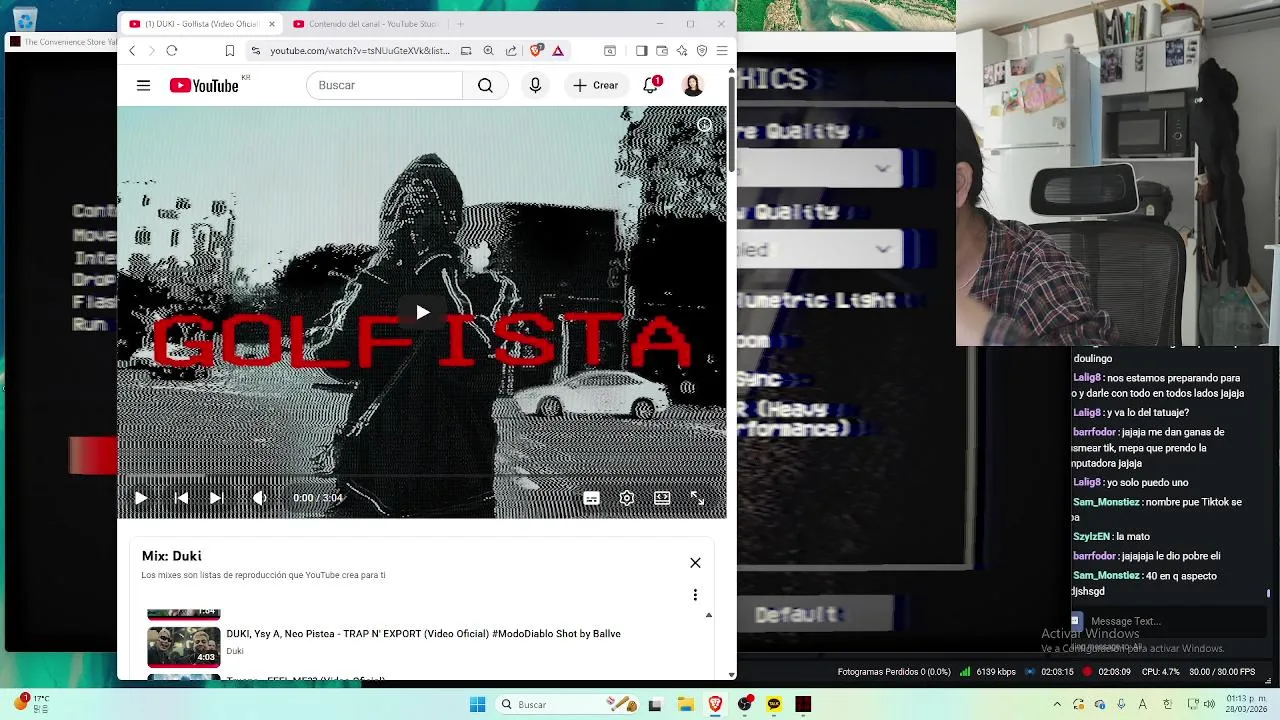Toggle subtitles in the video player
1280x720 pixels.
(592, 498)
